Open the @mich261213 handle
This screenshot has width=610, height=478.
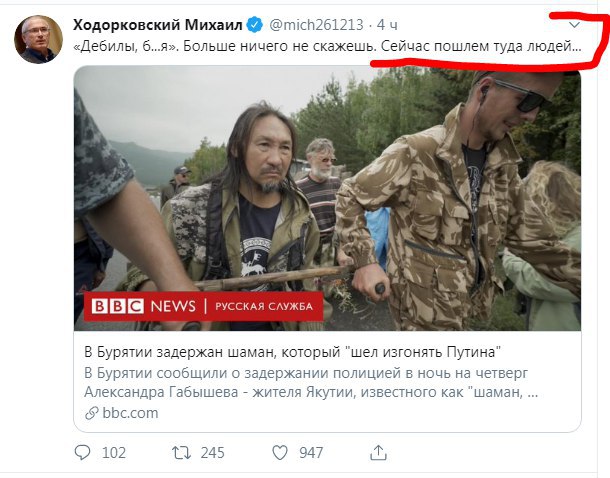[316, 25]
